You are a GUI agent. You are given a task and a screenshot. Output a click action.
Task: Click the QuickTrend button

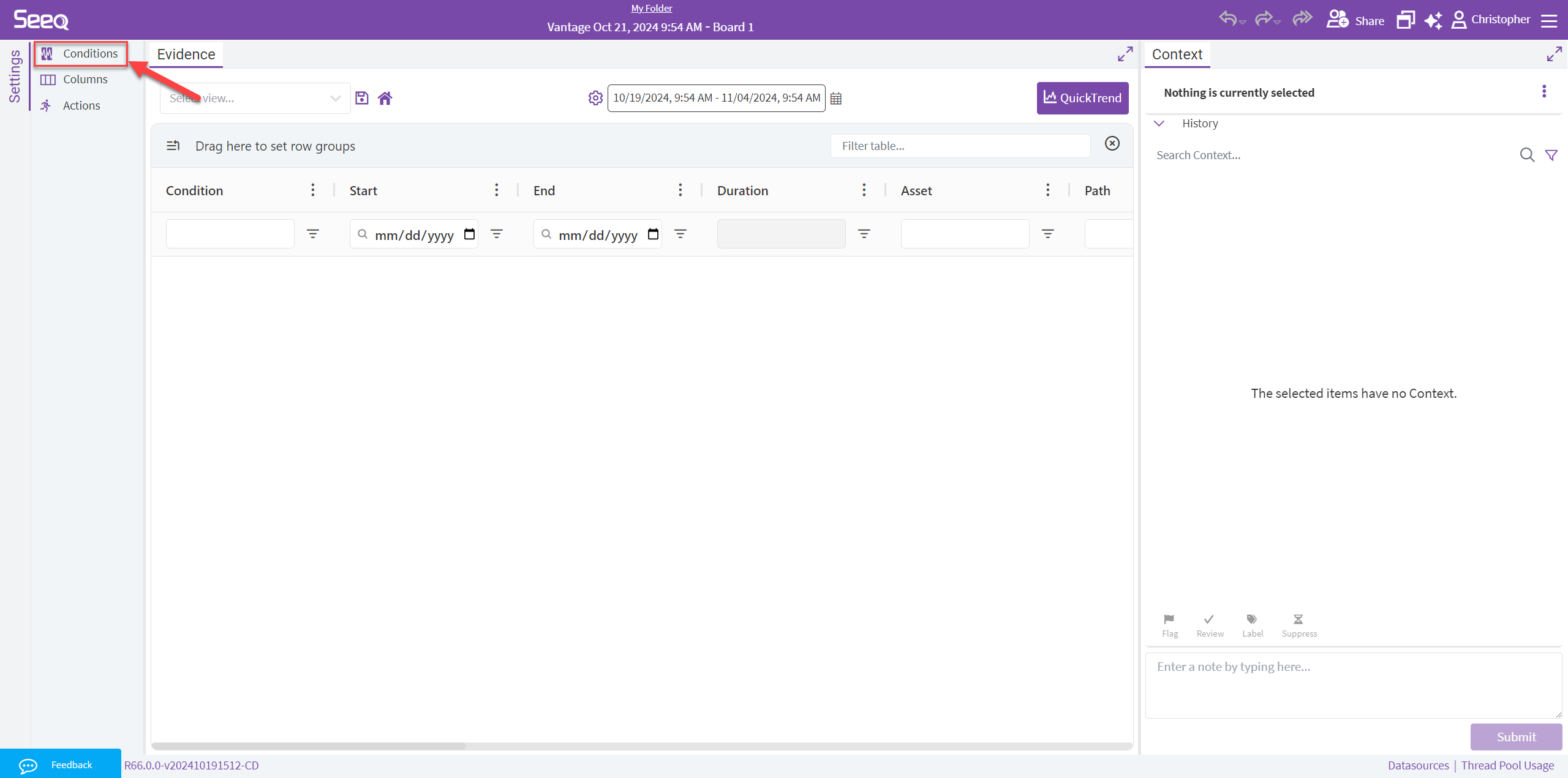[x=1082, y=98]
